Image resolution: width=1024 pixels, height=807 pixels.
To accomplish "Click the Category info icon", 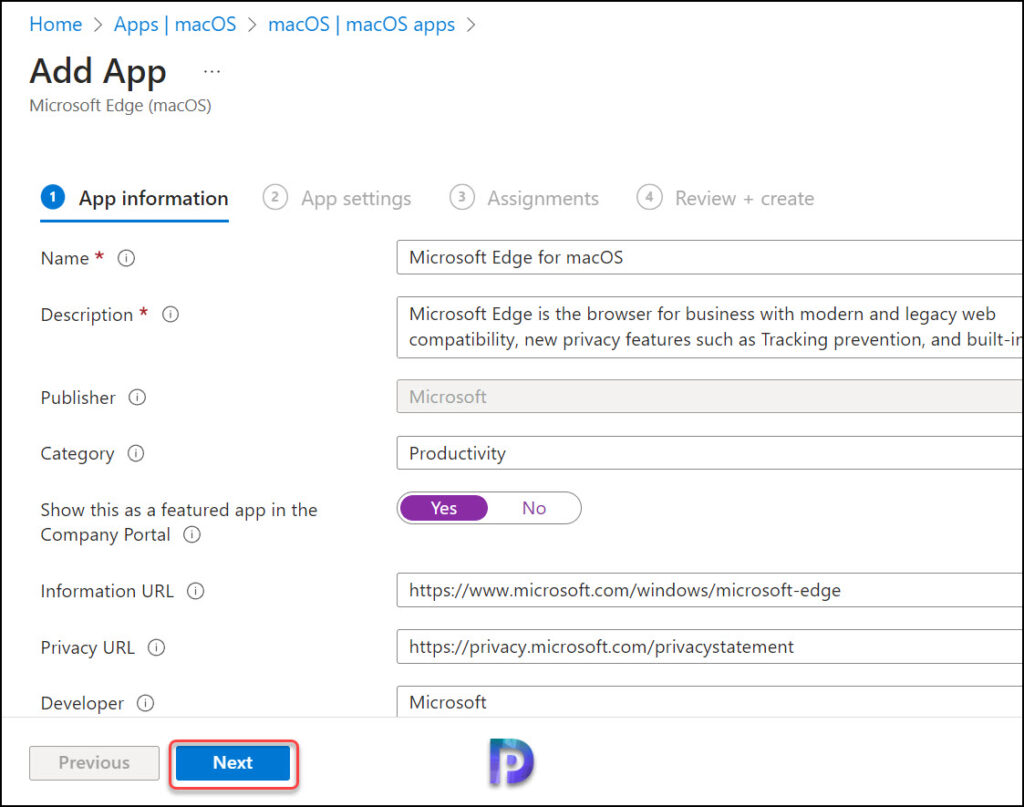I will point(136,453).
